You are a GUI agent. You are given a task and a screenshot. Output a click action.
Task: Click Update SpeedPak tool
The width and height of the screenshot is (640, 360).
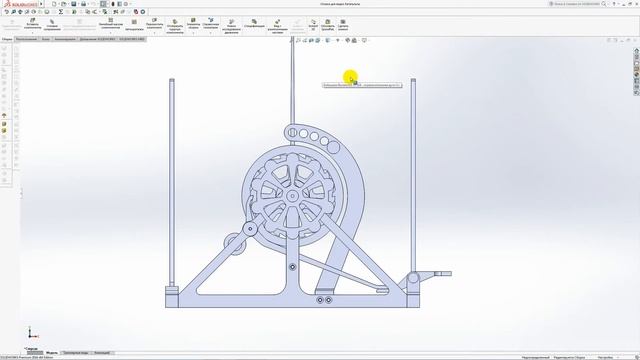pyautogui.click(x=327, y=24)
